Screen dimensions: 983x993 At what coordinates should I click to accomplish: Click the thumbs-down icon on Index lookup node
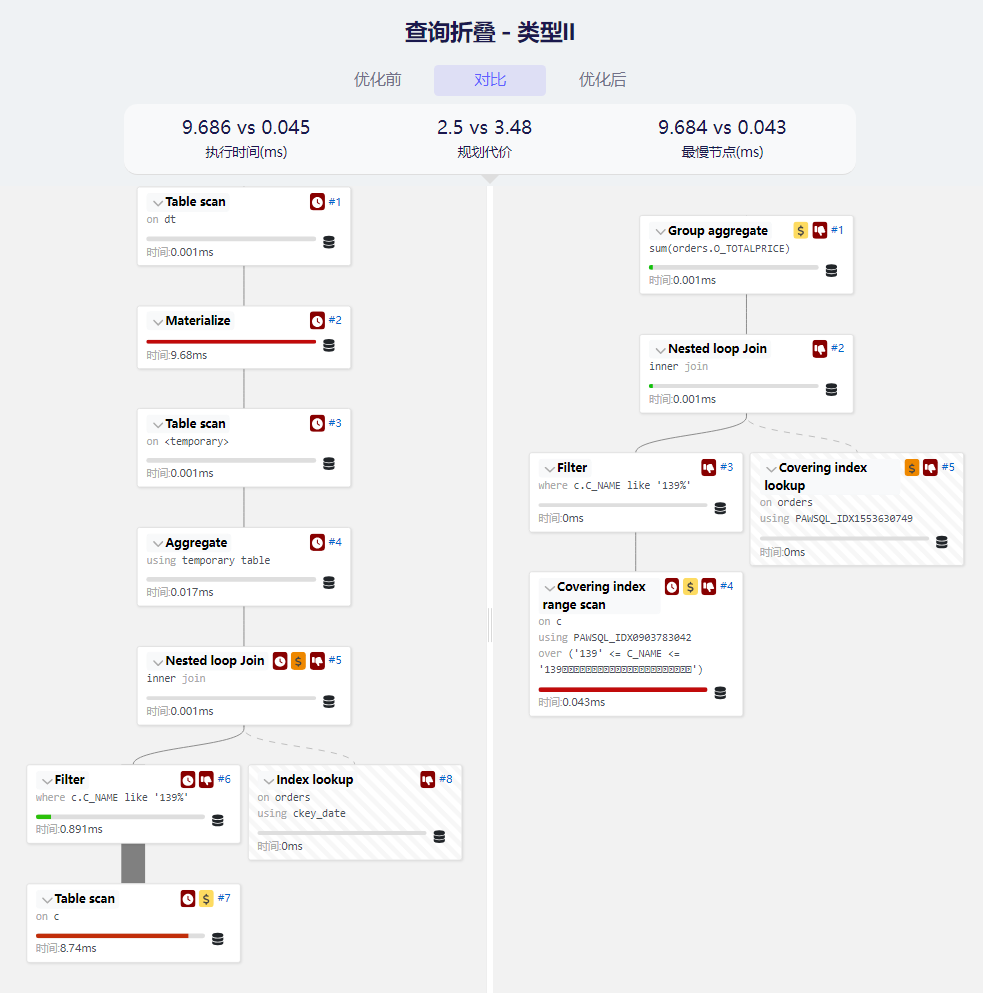[x=428, y=780]
